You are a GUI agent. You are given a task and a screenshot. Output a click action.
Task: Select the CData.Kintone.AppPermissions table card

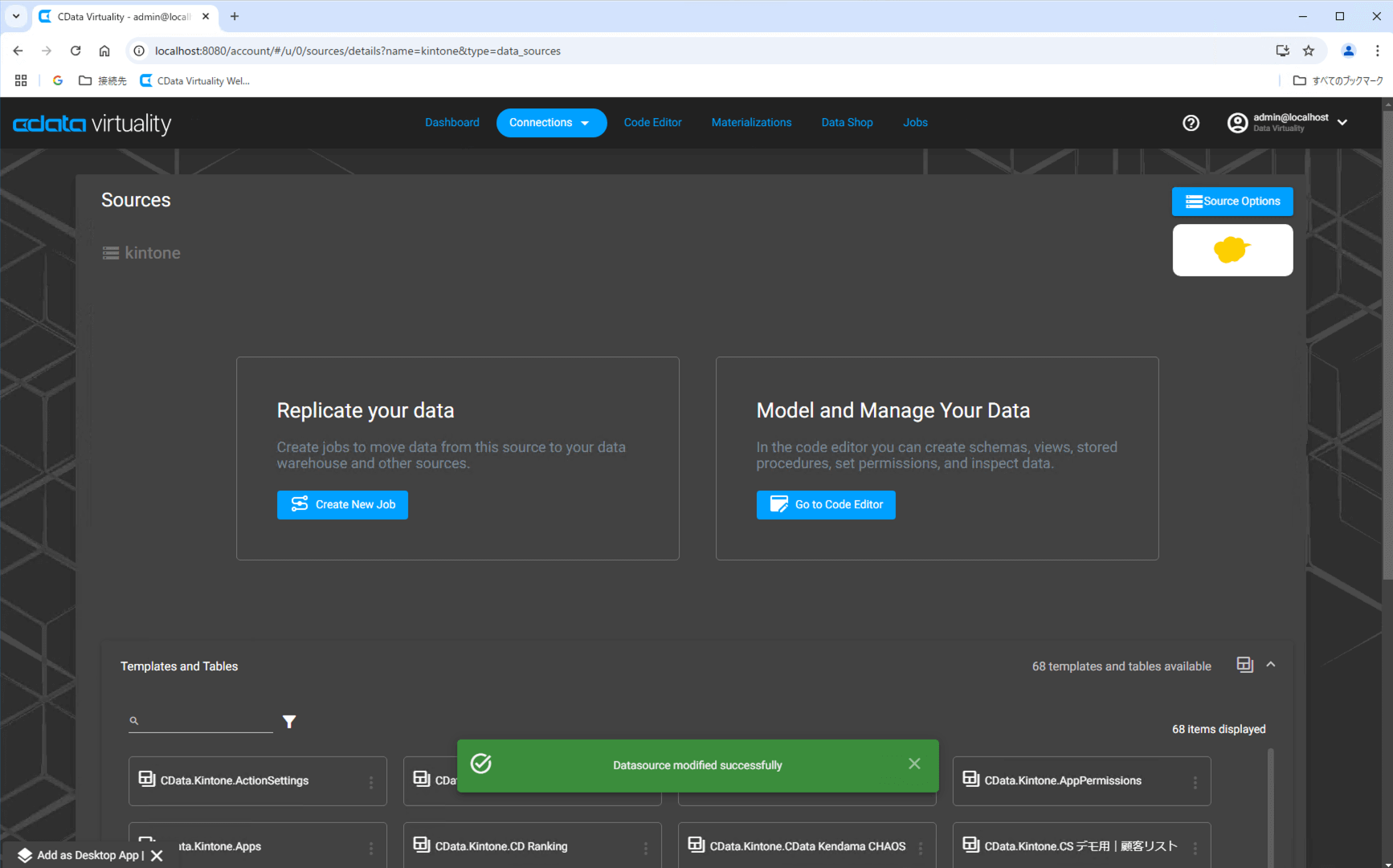[x=1081, y=780]
